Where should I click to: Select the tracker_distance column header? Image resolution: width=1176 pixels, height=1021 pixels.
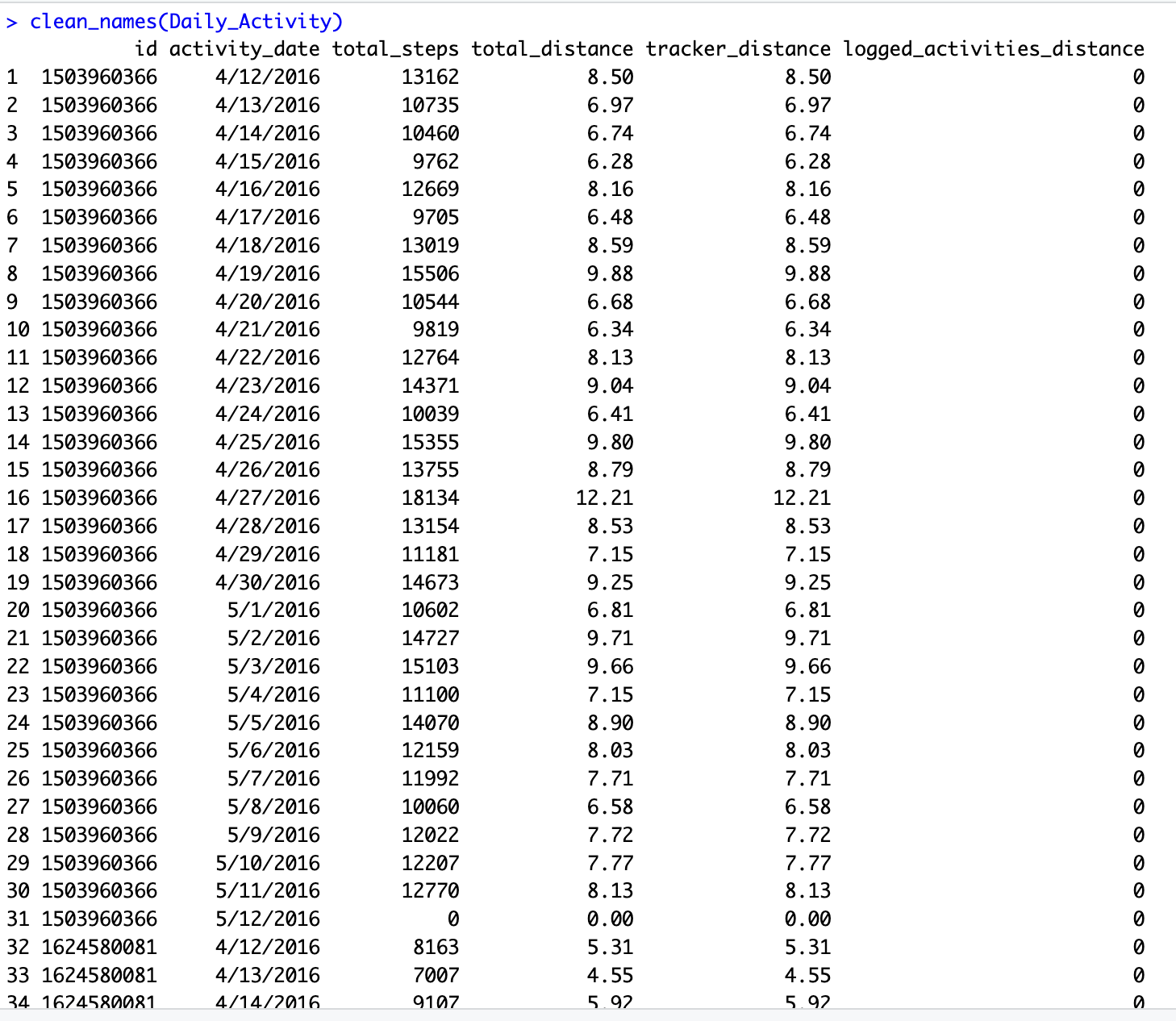coord(738,49)
